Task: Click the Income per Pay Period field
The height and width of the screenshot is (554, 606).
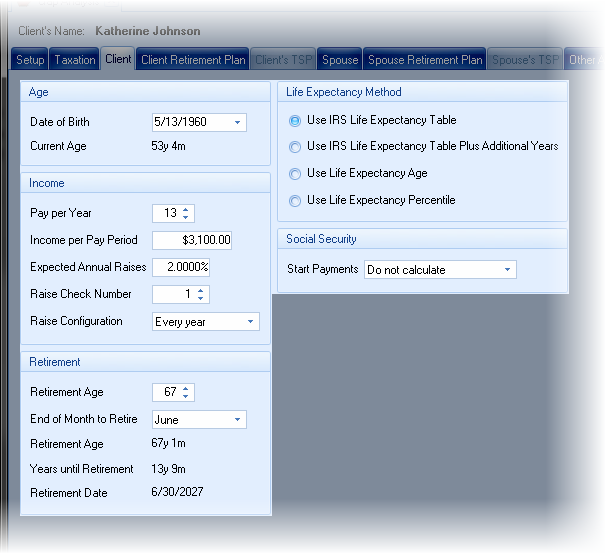Action: 192,240
